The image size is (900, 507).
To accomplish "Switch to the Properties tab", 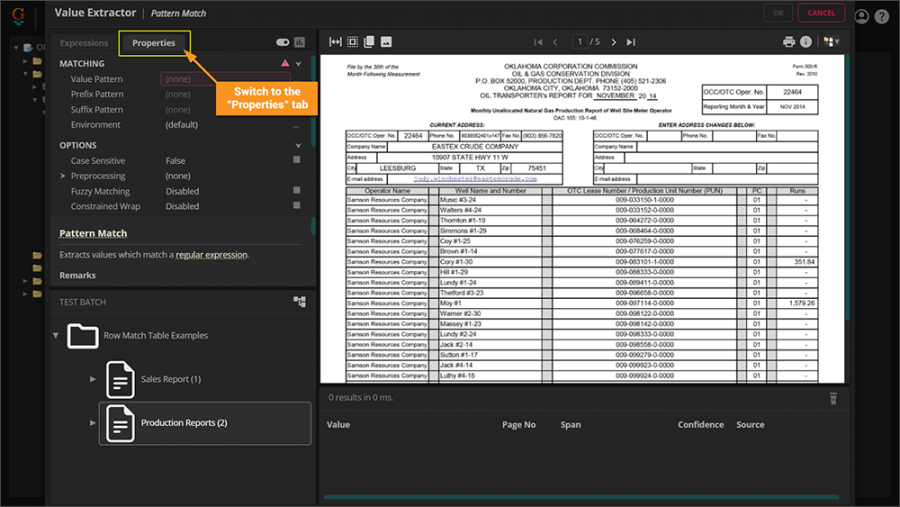I will click(154, 43).
